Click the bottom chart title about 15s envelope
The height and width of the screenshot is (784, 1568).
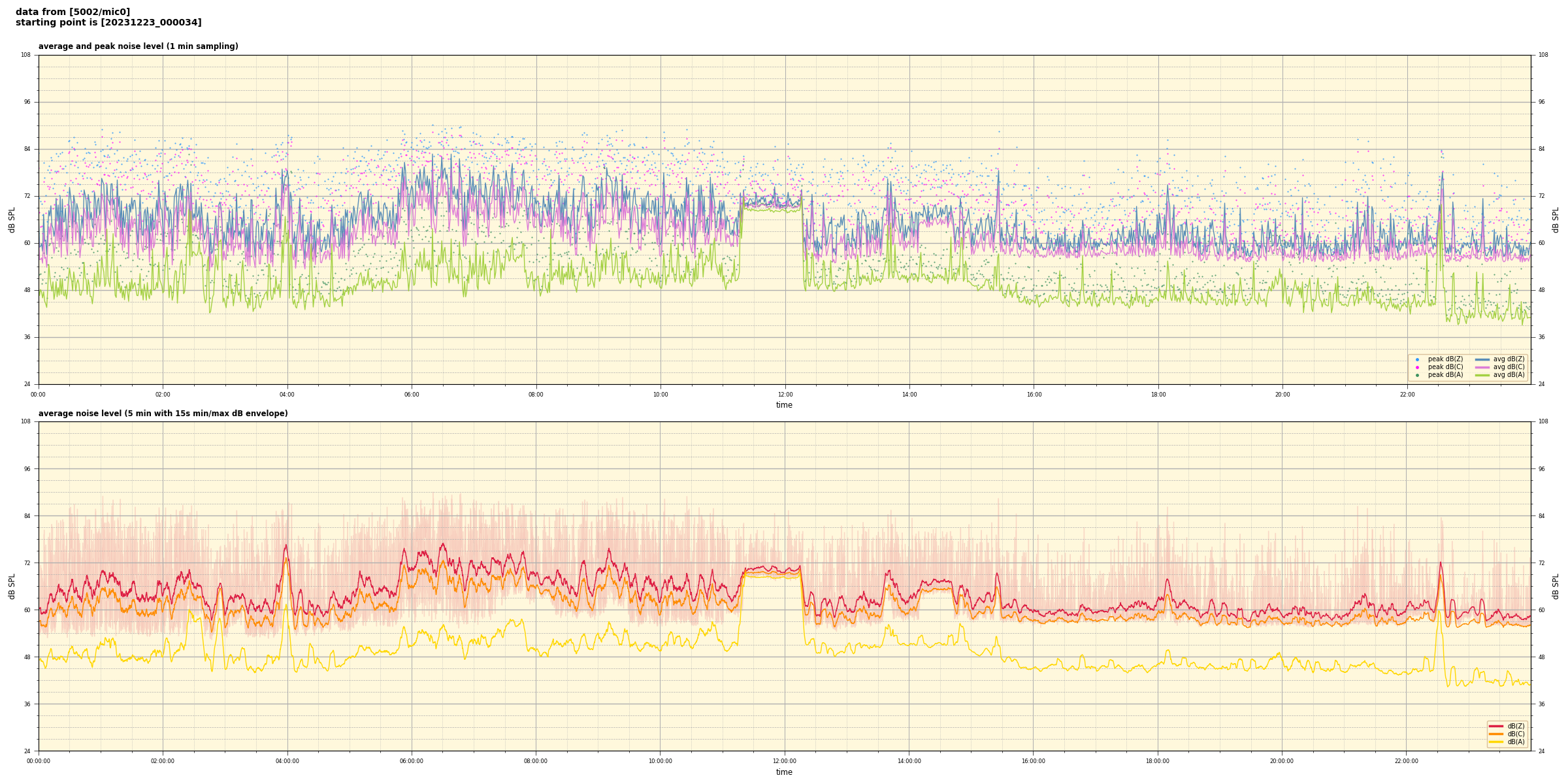point(163,414)
